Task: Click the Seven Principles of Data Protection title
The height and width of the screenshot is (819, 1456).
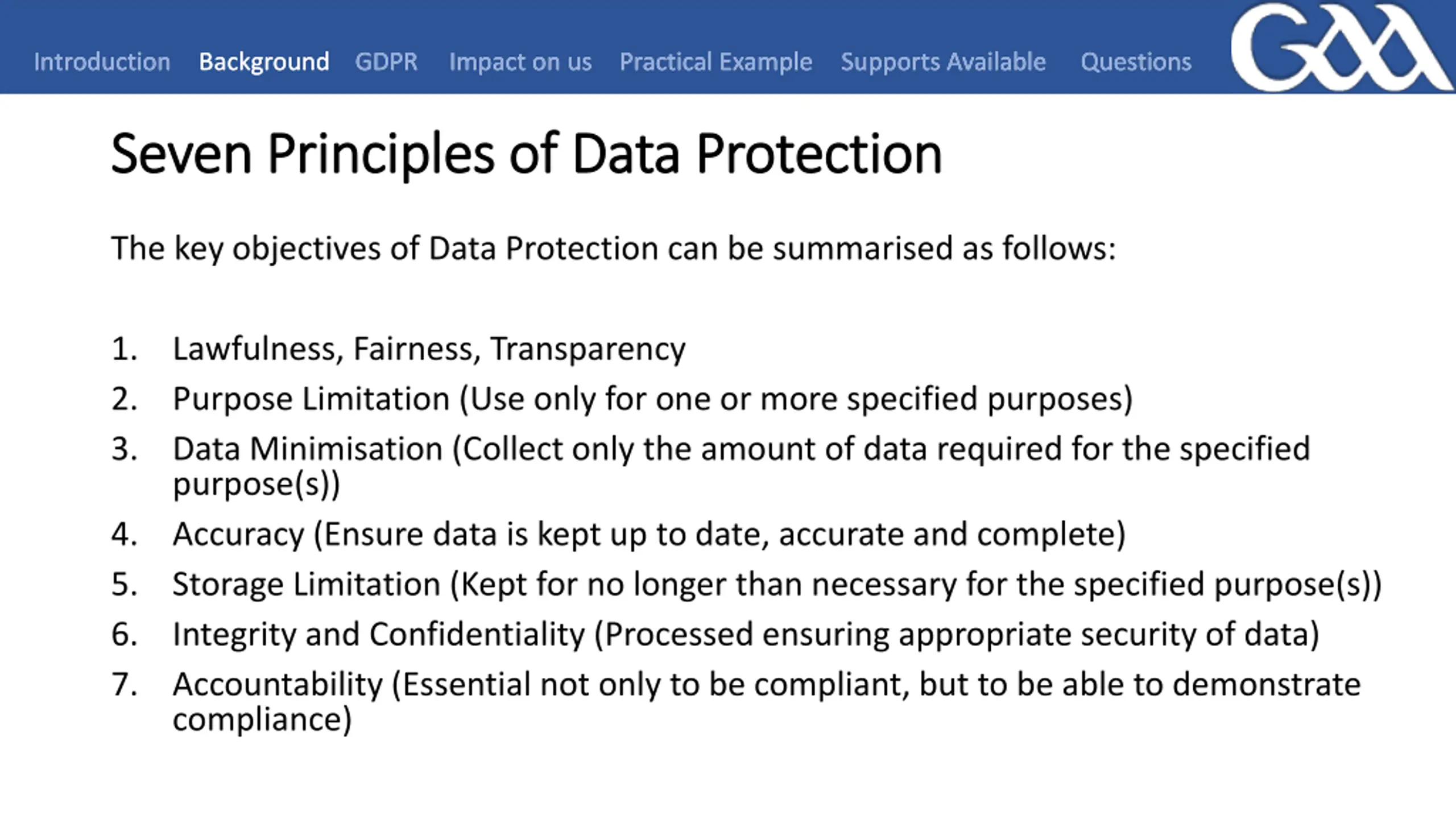Action: tap(526, 154)
